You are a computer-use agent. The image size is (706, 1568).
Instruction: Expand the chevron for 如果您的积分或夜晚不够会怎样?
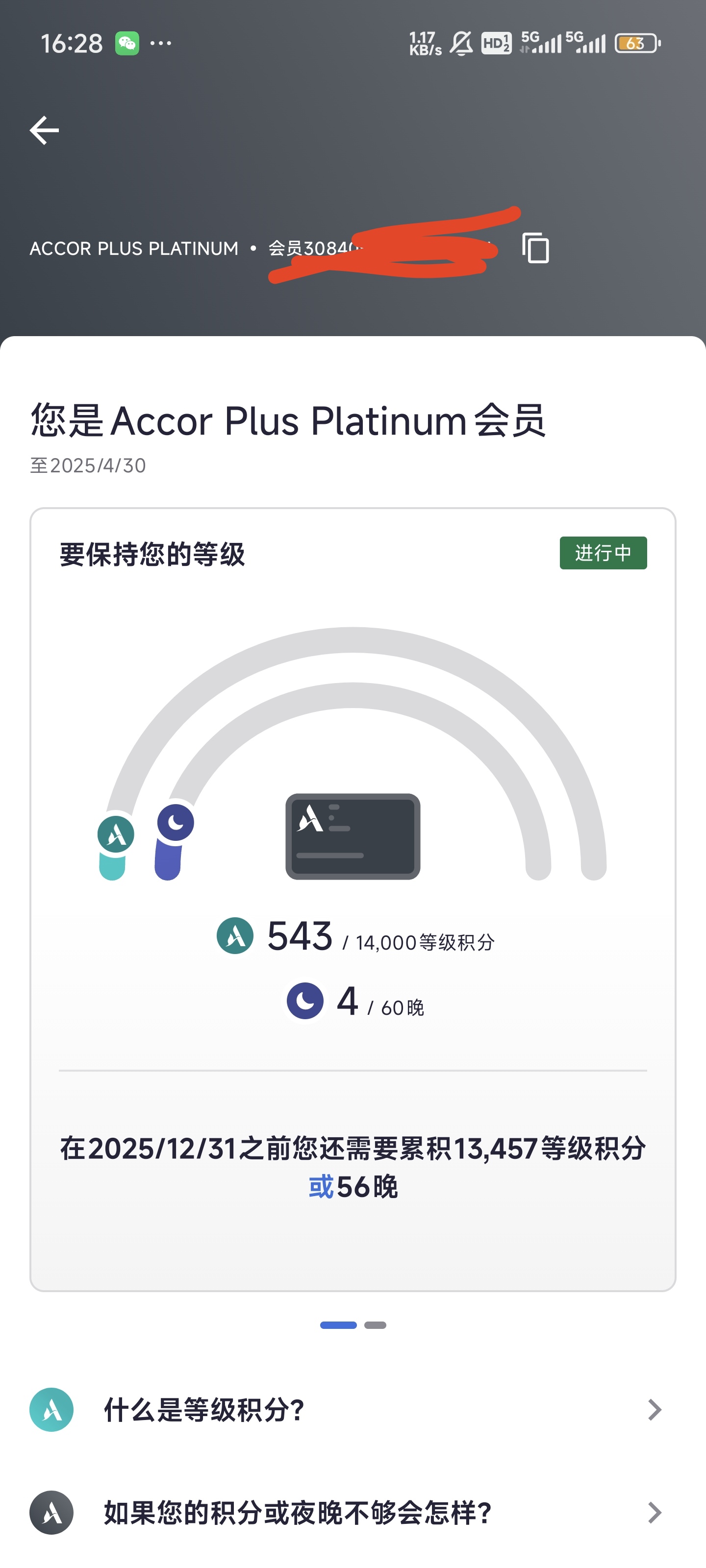click(x=655, y=1512)
